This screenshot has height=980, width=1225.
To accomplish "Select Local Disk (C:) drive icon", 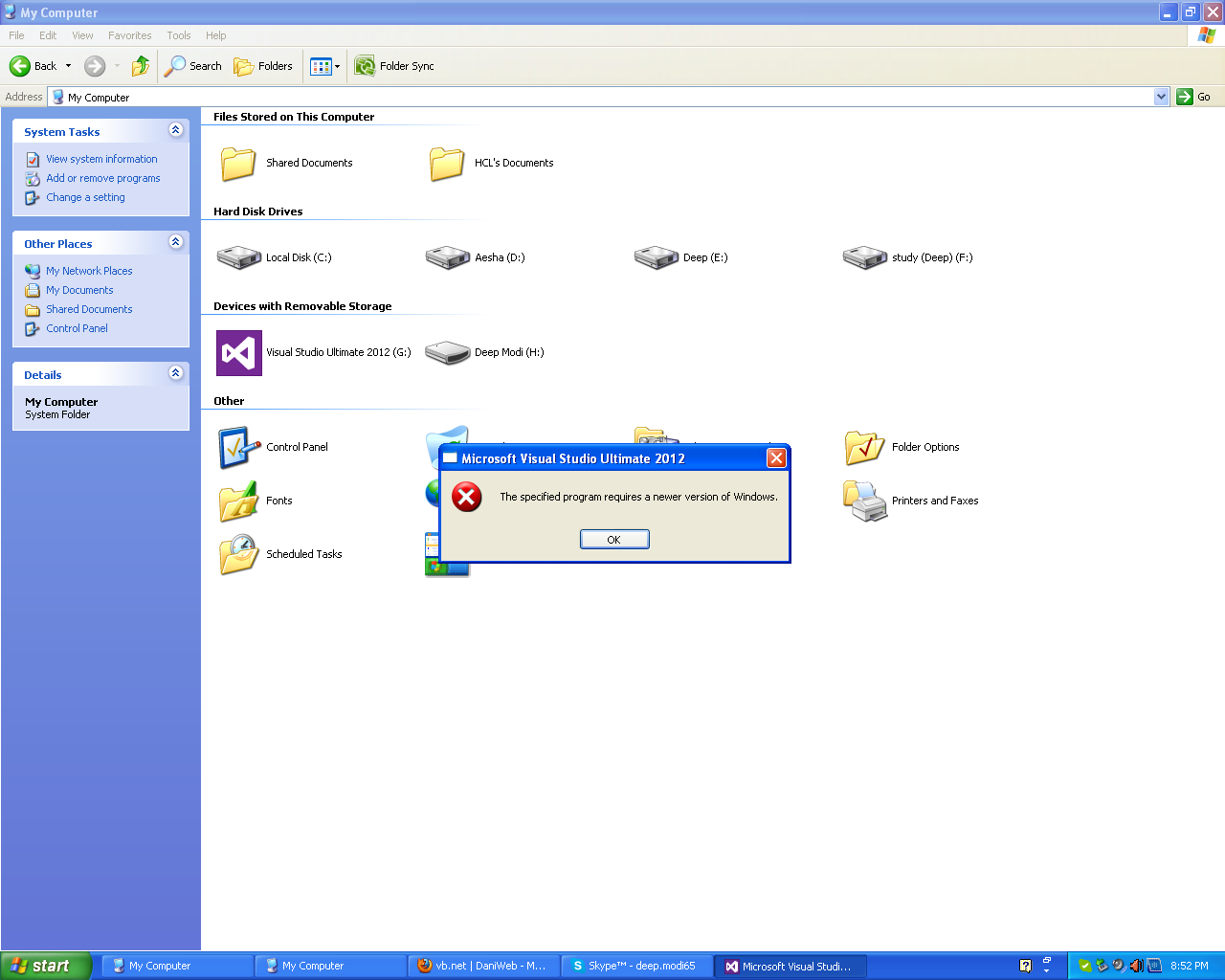I will (239, 257).
